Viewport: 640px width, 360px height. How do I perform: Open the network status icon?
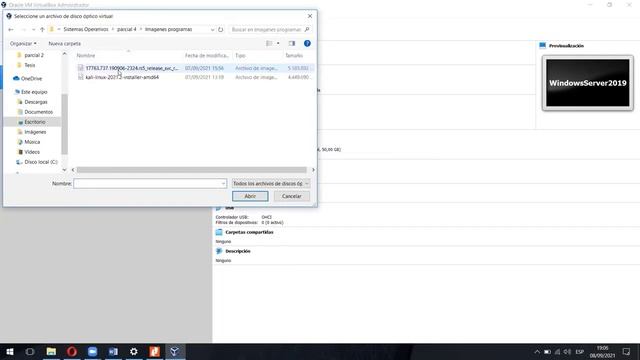click(558, 351)
